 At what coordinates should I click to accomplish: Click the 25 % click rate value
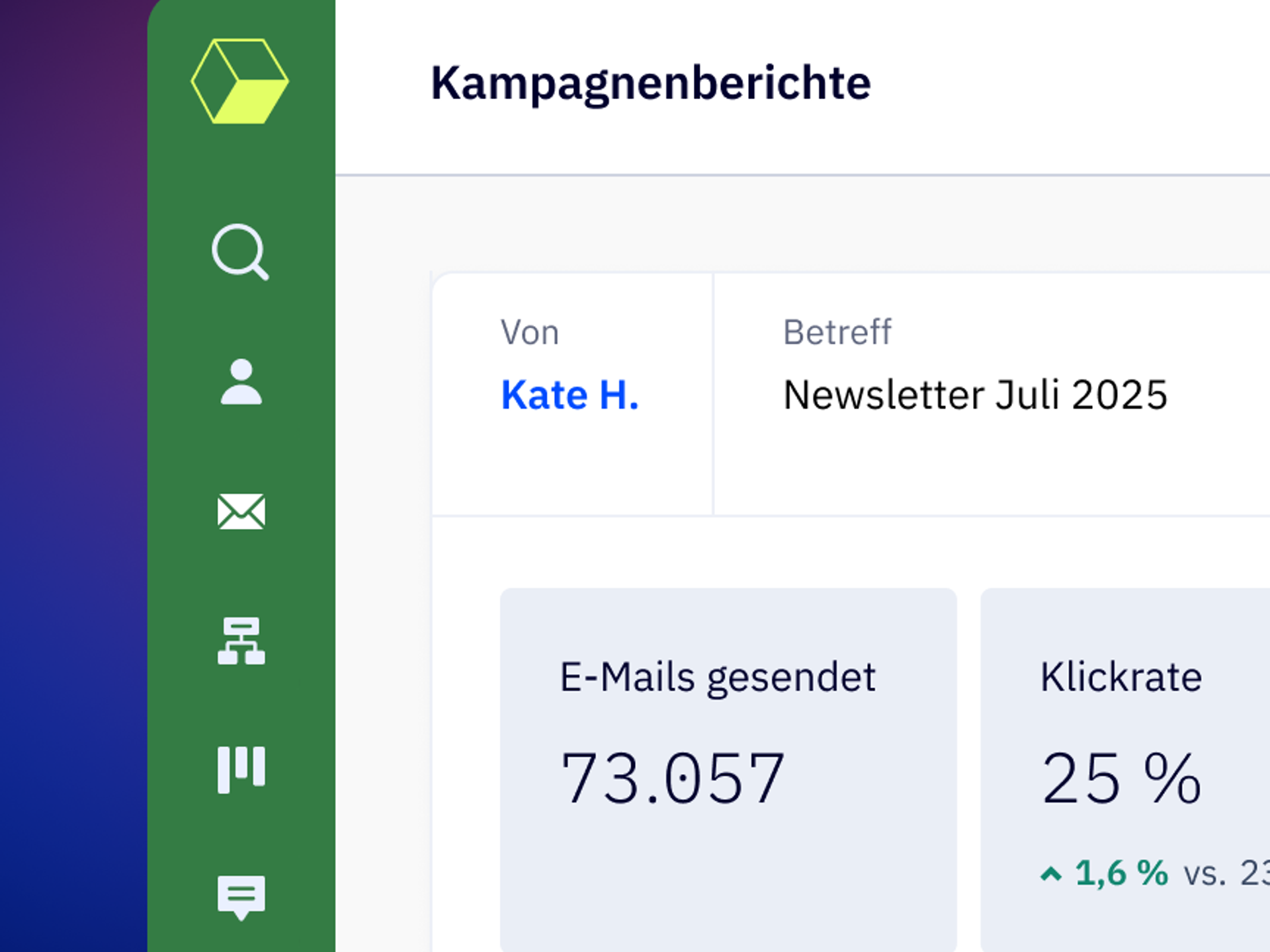coord(1121,779)
